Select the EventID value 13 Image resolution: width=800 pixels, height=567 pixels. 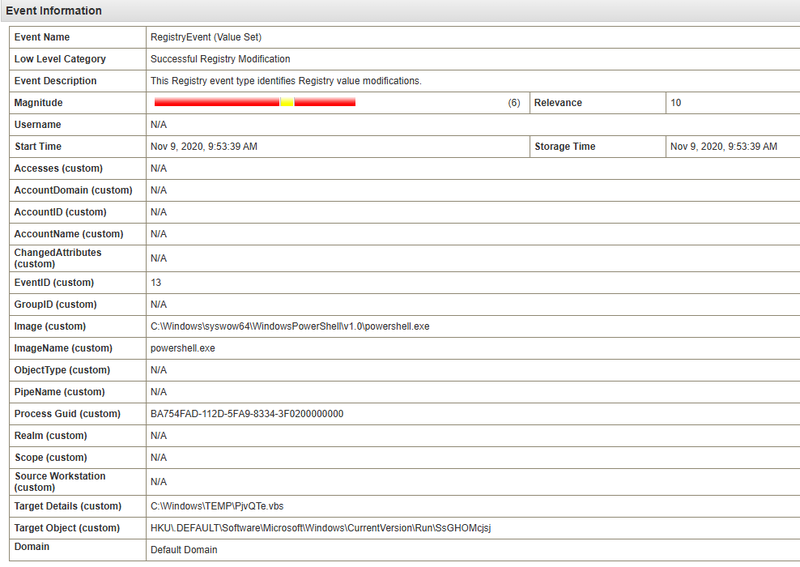157,283
